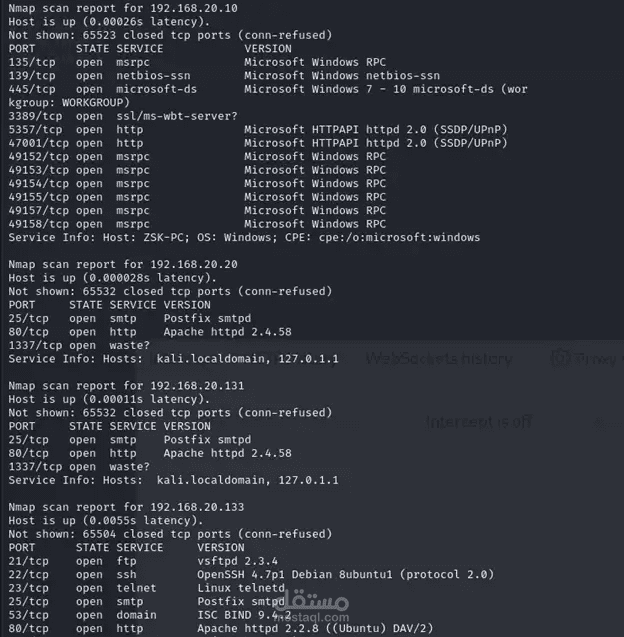The height and width of the screenshot is (637, 624).
Task: Click the OpenSSH 4.7p1 Debian version text
Action: pos(300,574)
